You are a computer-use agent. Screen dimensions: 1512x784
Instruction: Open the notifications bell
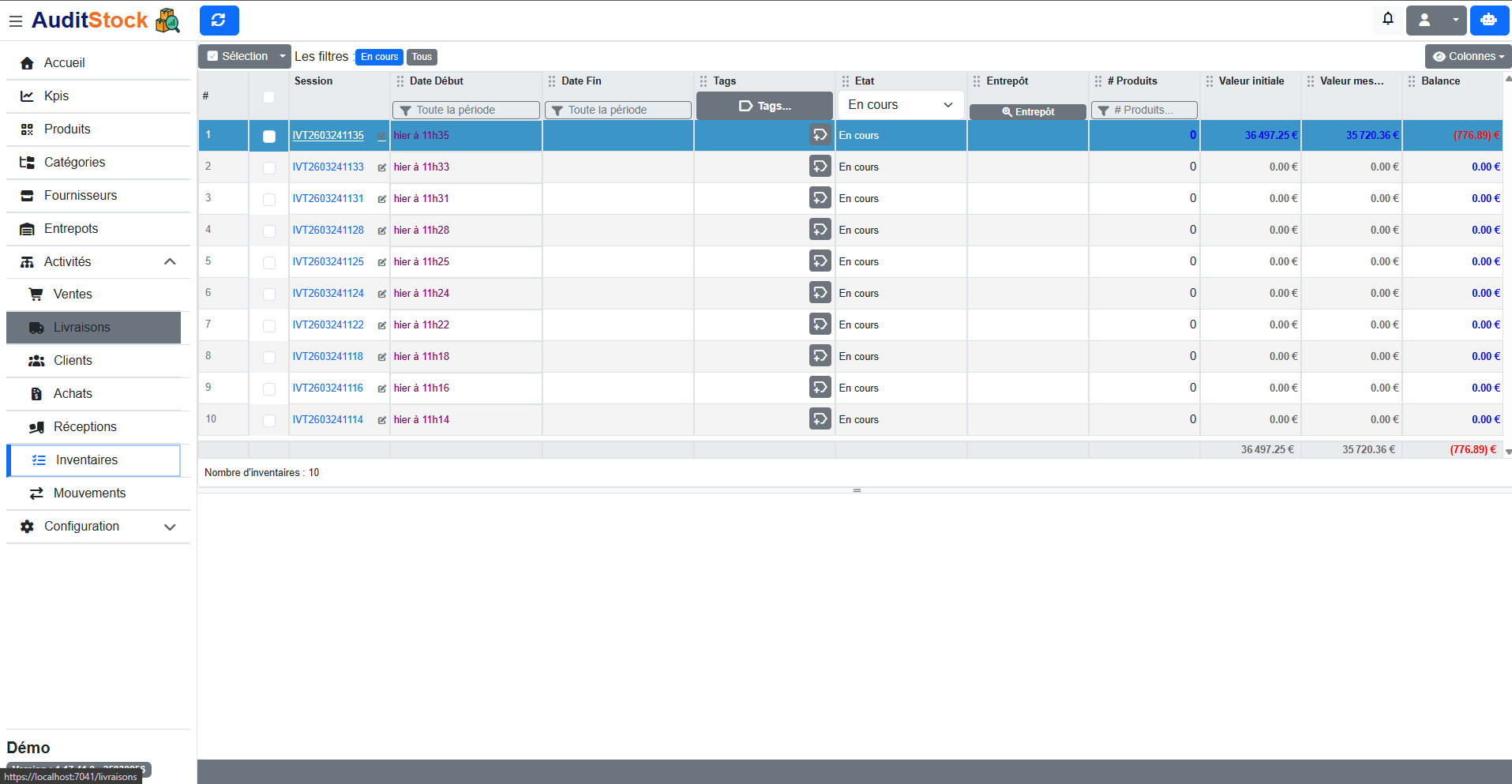point(1387,19)
